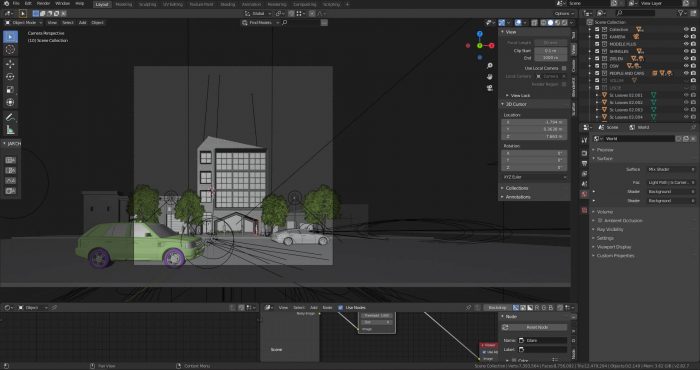Uncheck the PEOPLE AND CARS collection checkbox
700x370 pixels.
pos(597,73)
